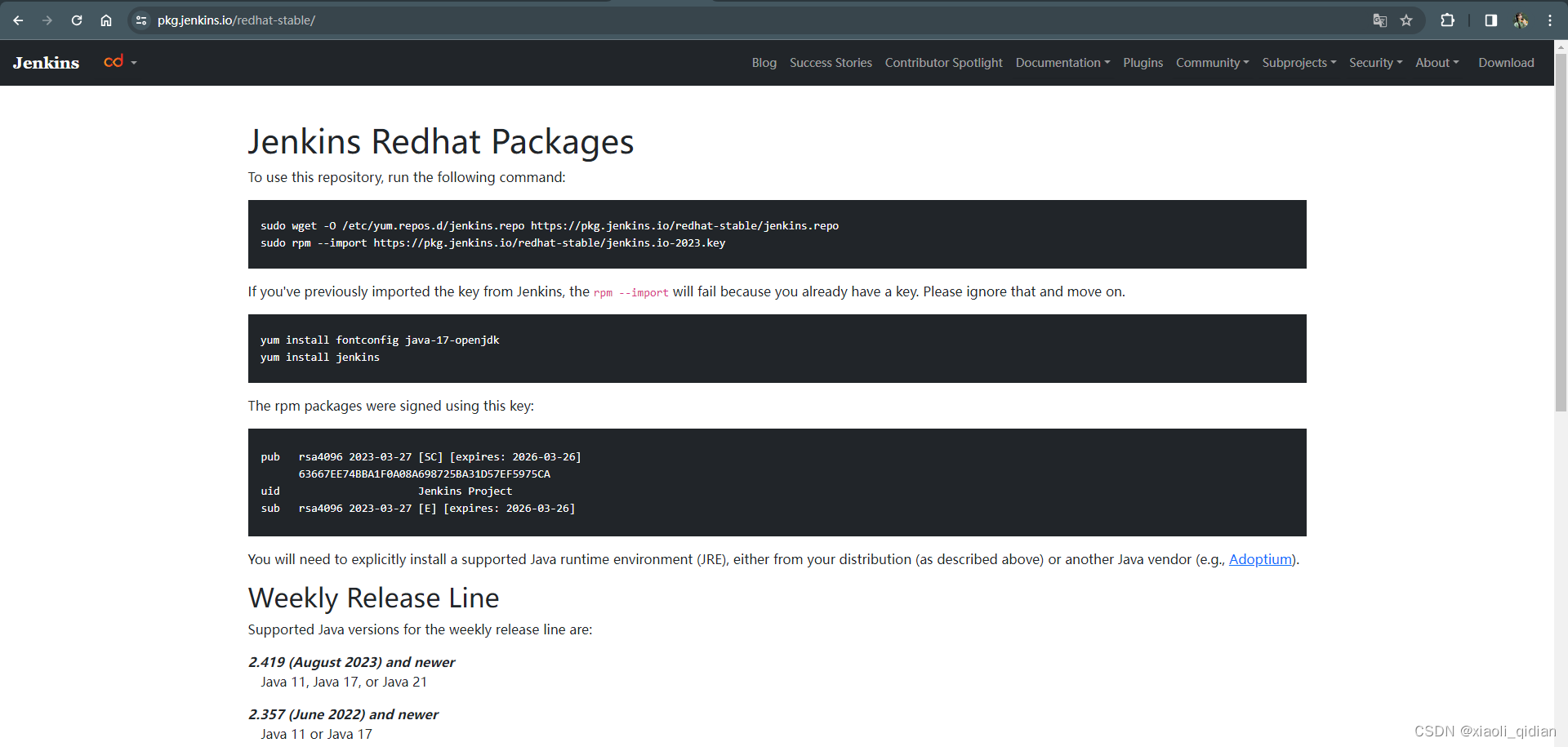This screenshot has height=747, width=1568.
Task: Open the Google Translate page icon
Action: (x=1379, y=20)
